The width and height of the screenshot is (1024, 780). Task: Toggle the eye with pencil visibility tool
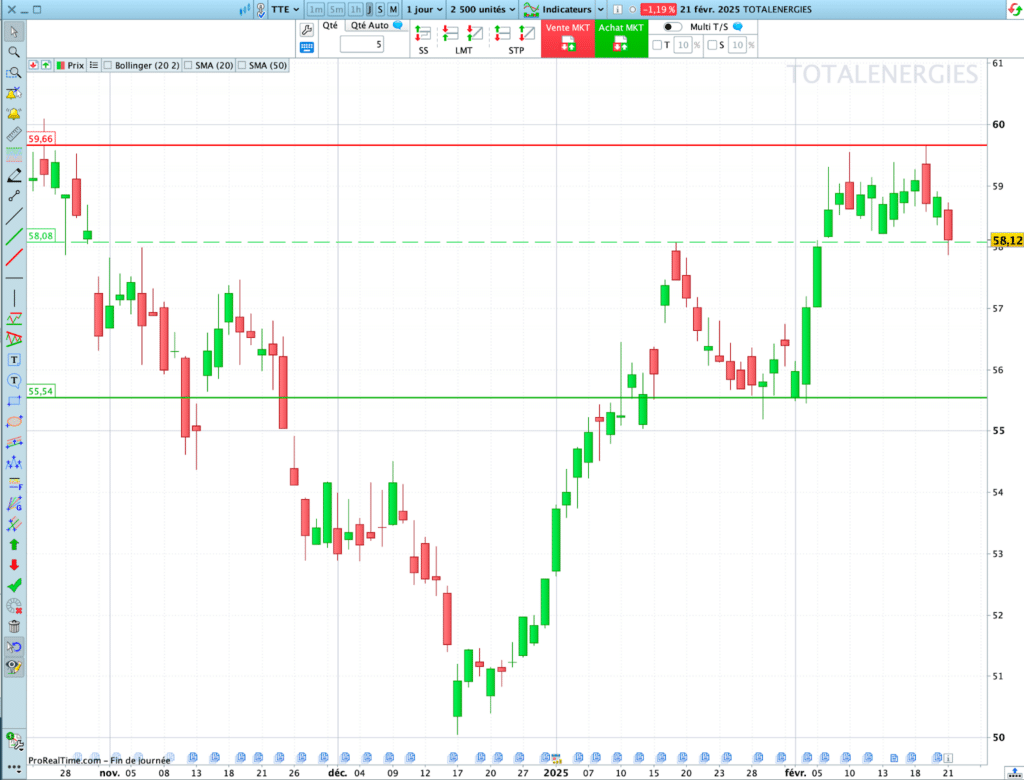point(14,668)
